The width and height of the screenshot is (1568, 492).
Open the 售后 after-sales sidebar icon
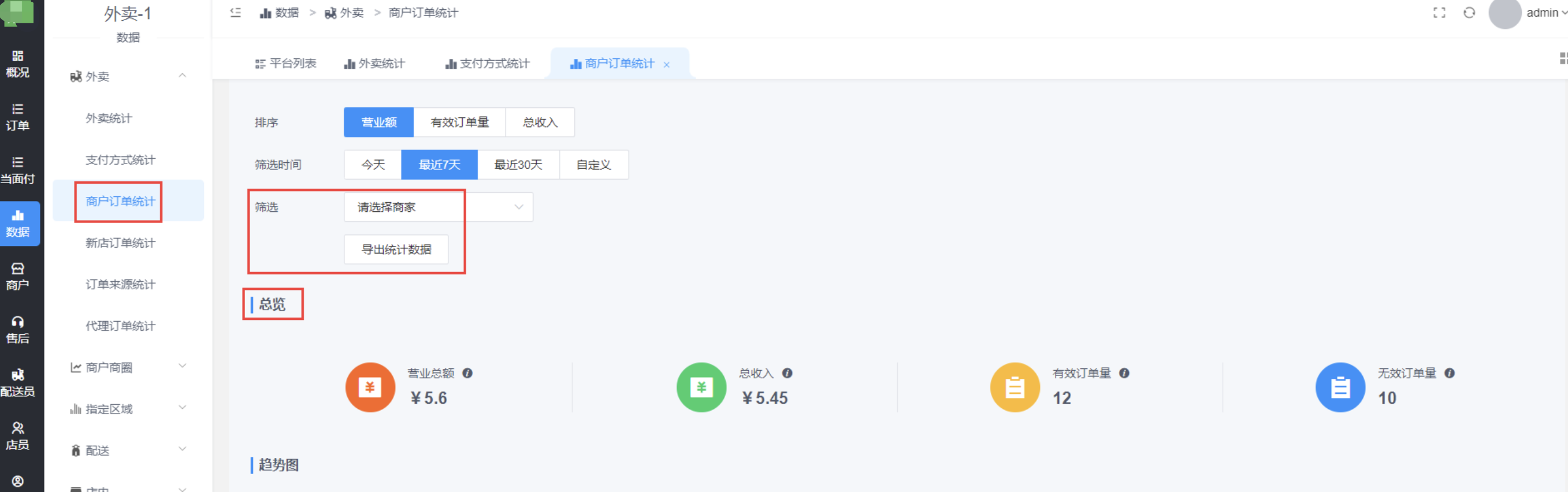[x=18, y=330]
